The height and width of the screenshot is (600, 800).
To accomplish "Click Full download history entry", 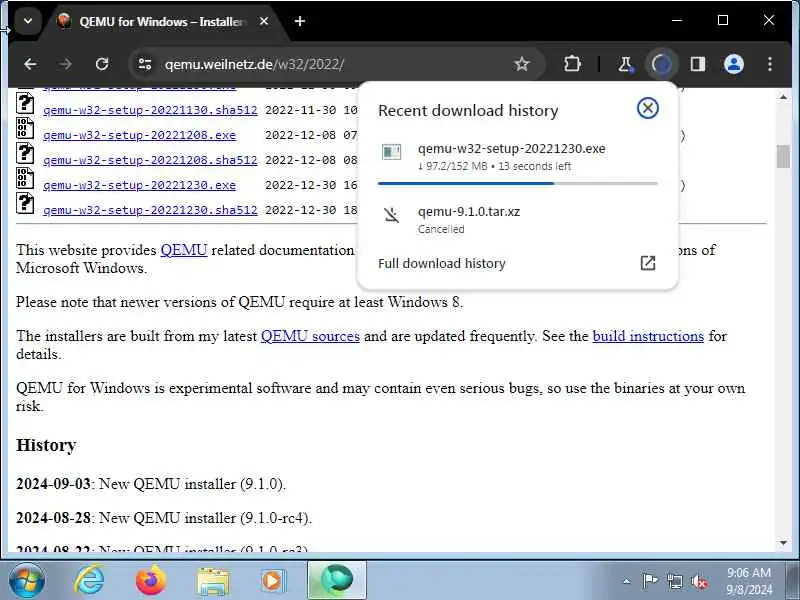I will pyautogui.click(x=517, y=263).
